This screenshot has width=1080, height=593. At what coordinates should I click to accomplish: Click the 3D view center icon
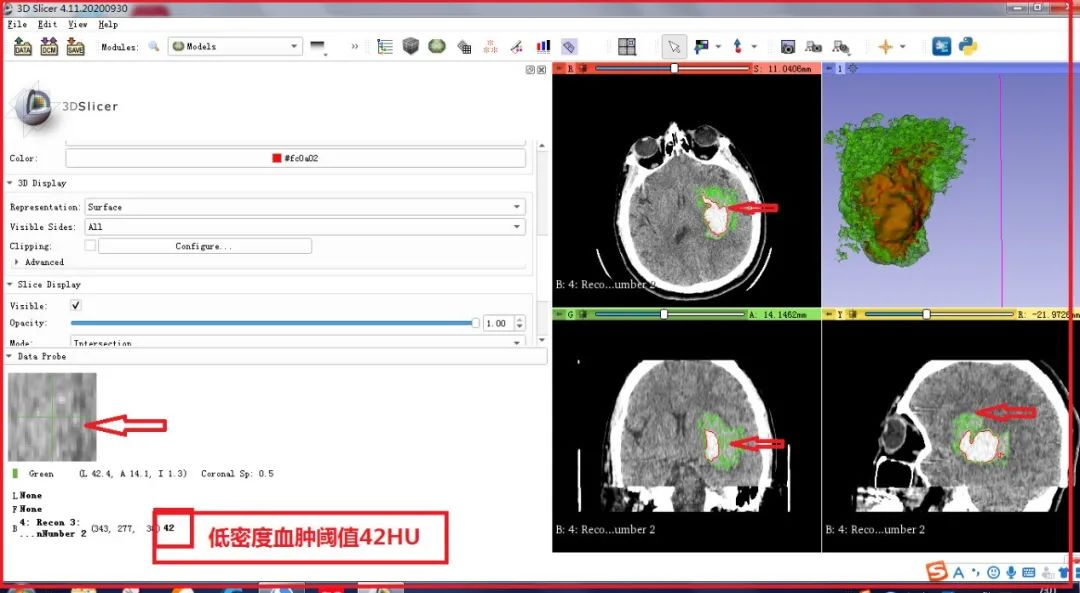853,68
